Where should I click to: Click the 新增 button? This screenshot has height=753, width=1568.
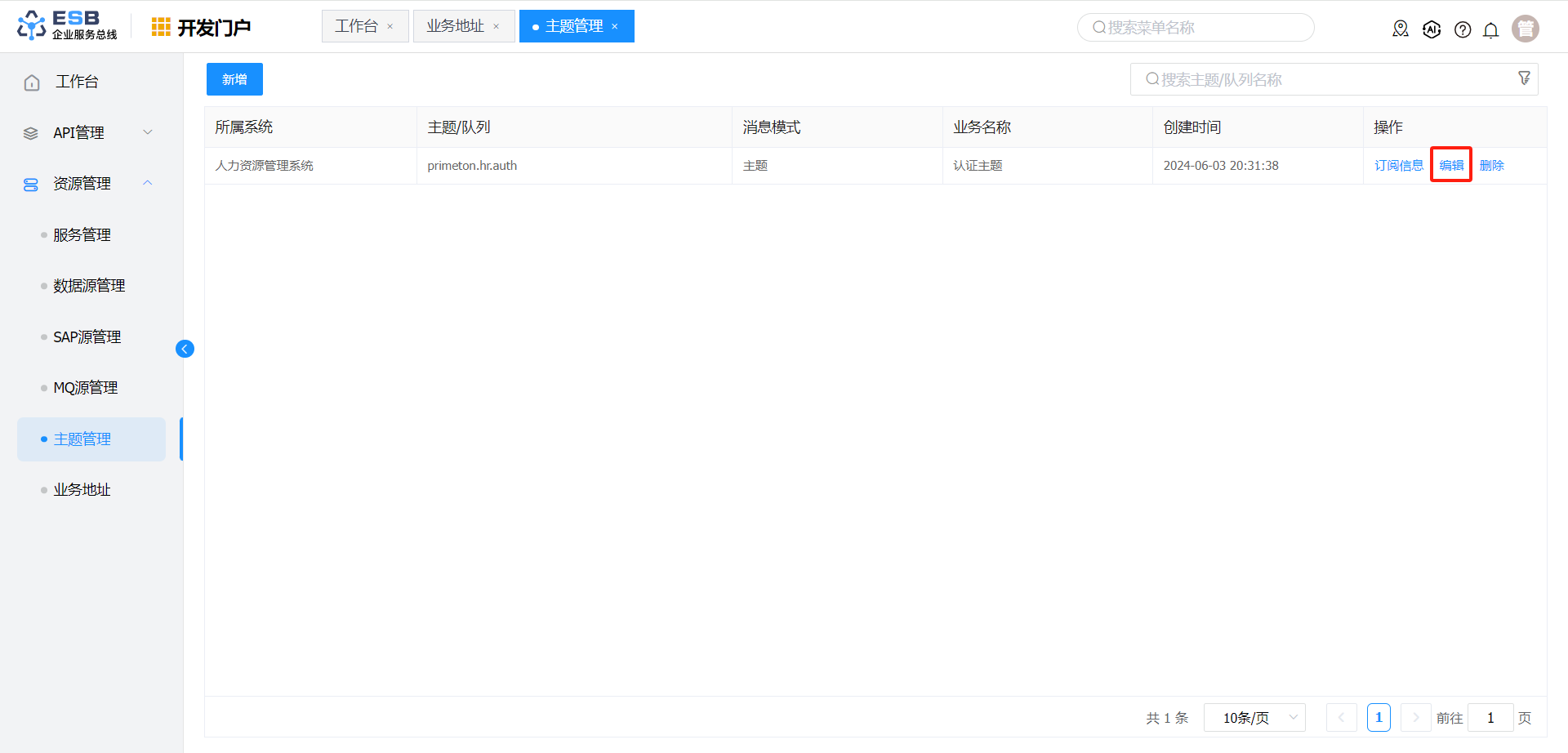234,79
